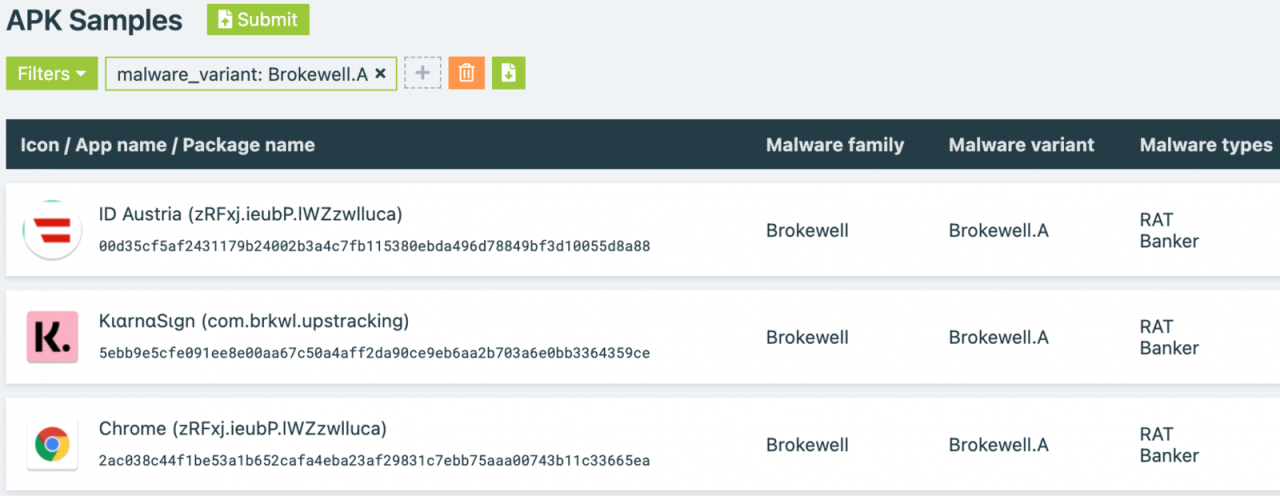Click the Submit button
This screenshot has width=1280, height=496.
point(258,20)
